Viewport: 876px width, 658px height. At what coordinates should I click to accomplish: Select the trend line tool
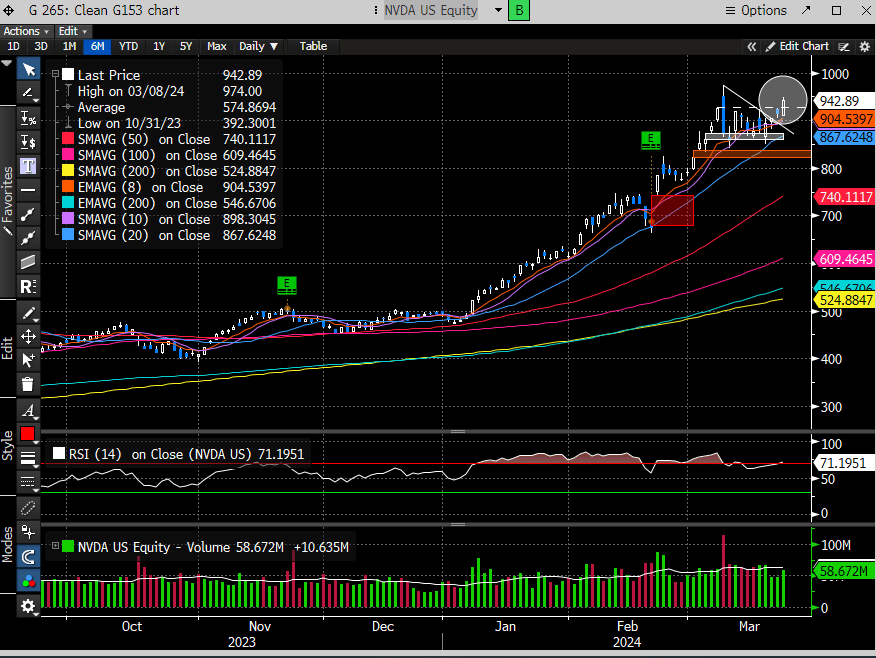coord(28,214)
